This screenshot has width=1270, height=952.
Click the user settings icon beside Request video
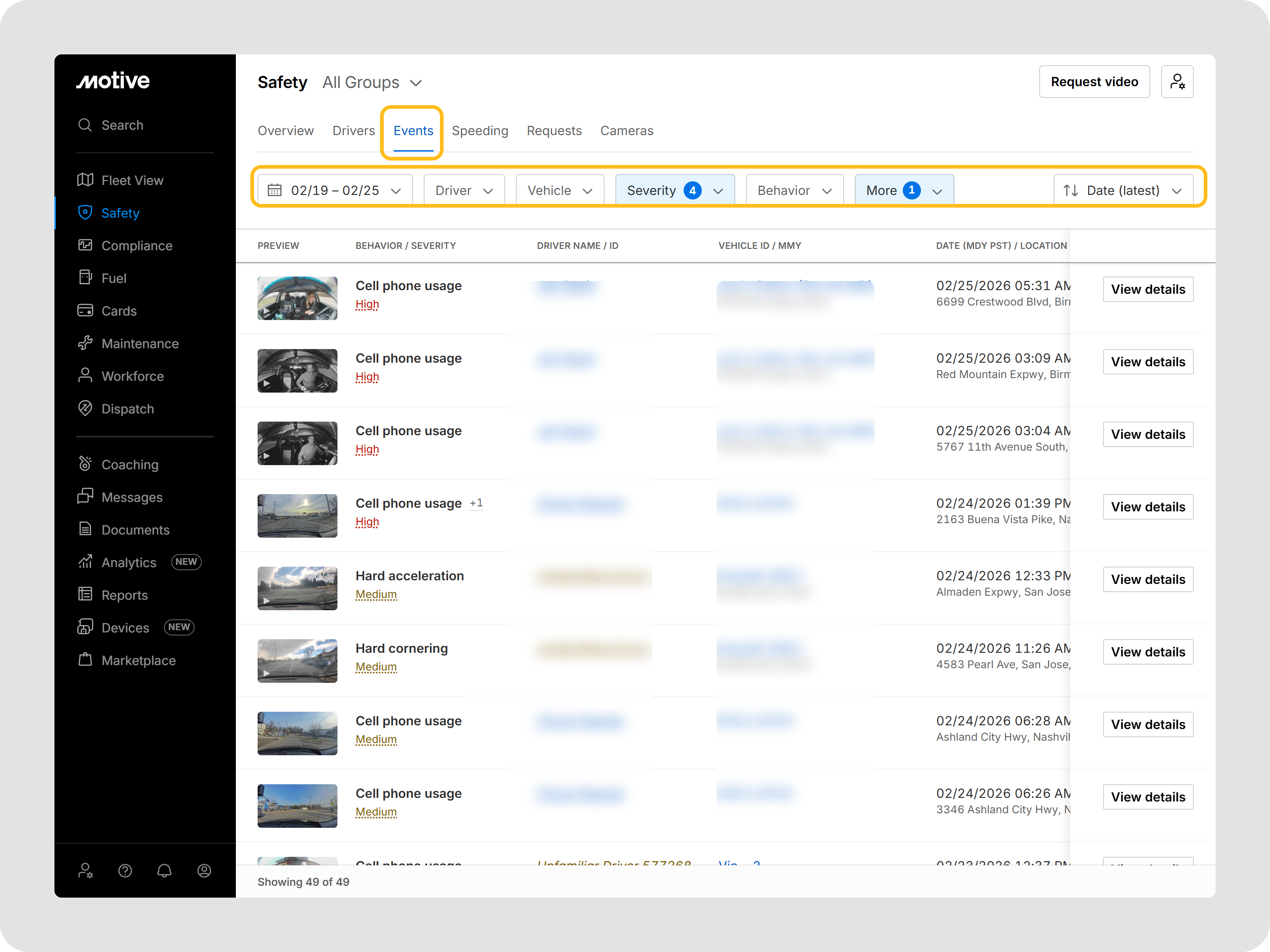pyautogui.click(x=1177, y=82)
